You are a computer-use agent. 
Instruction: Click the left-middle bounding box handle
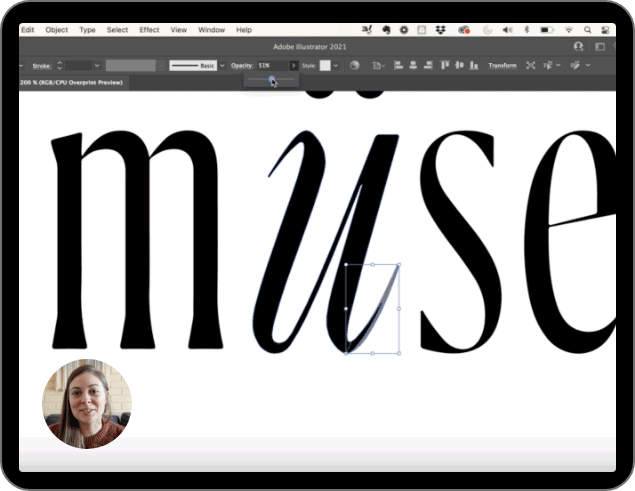click(x=346, y=309)
